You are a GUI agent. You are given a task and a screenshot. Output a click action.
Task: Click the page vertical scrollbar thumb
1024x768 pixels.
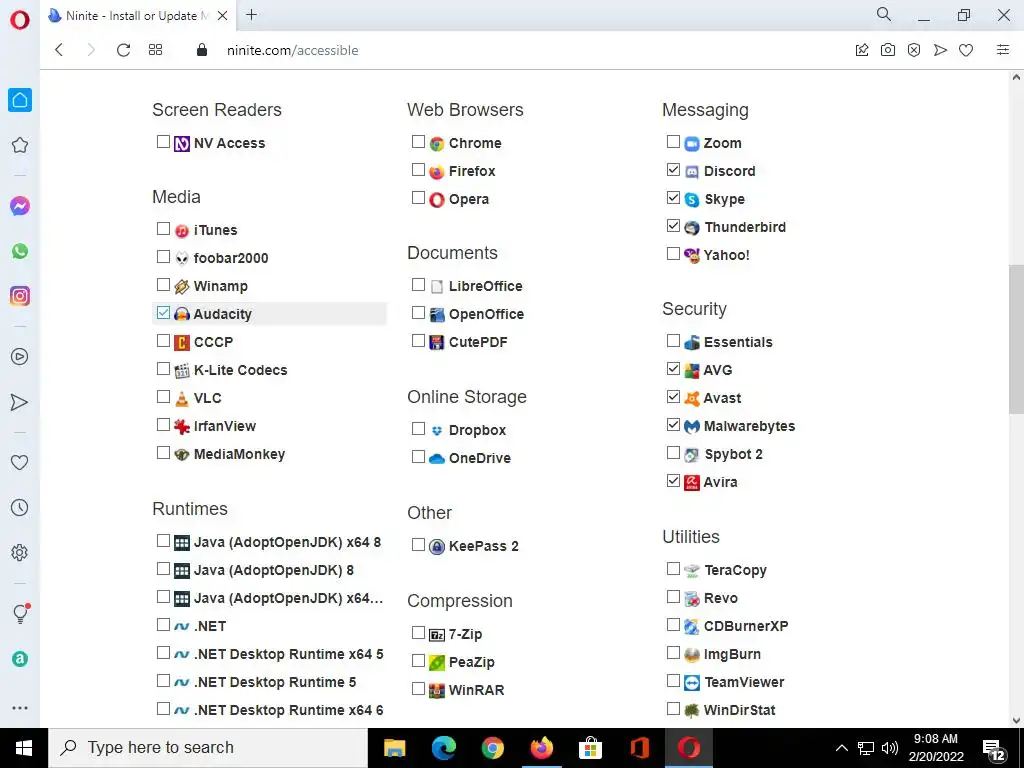click(x=1016, y=338)
